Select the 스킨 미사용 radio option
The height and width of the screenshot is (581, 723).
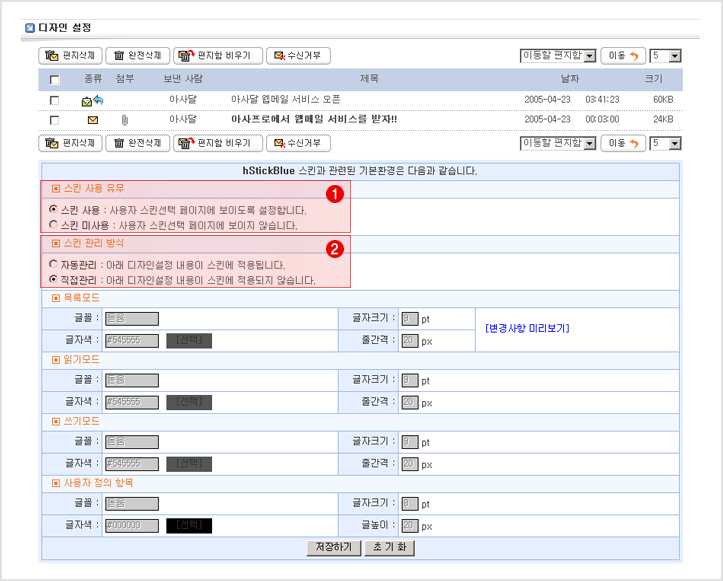53,225
